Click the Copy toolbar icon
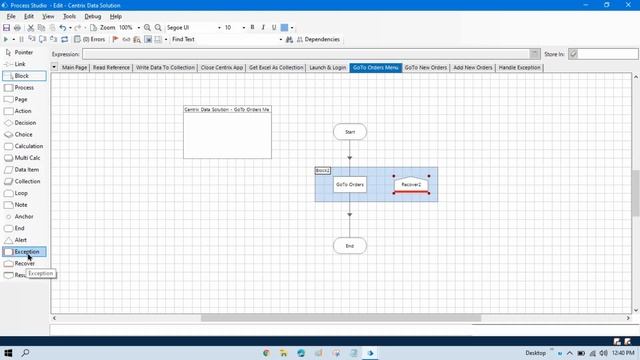The height and width of the screenshot is (360, 640). (x=41, y=27)
